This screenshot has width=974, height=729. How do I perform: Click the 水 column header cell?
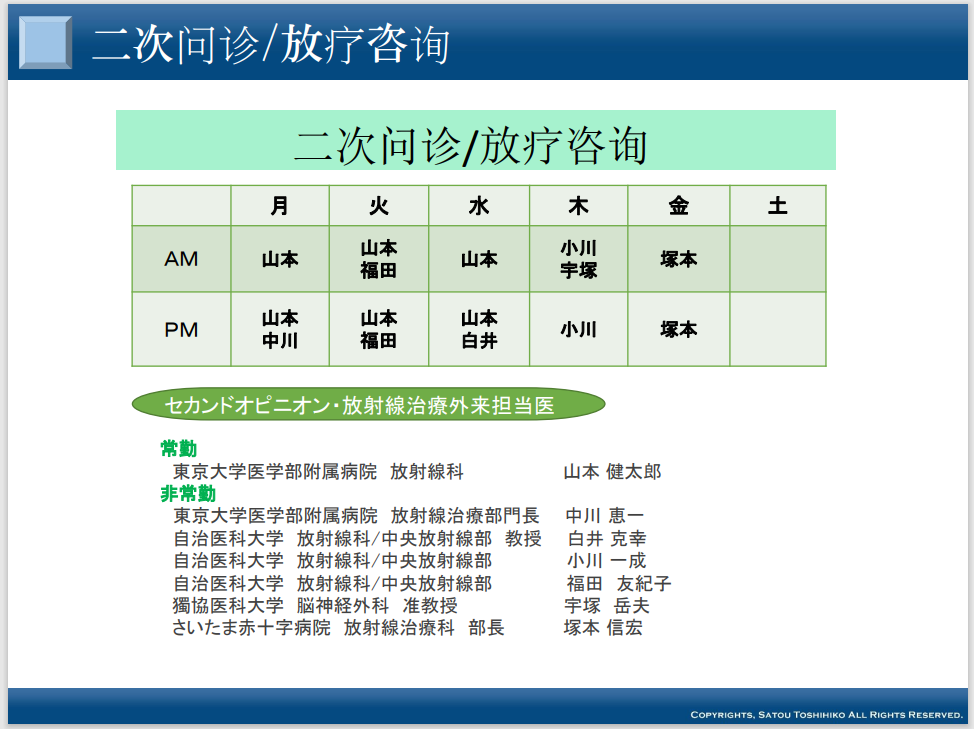tap(479, 206)
